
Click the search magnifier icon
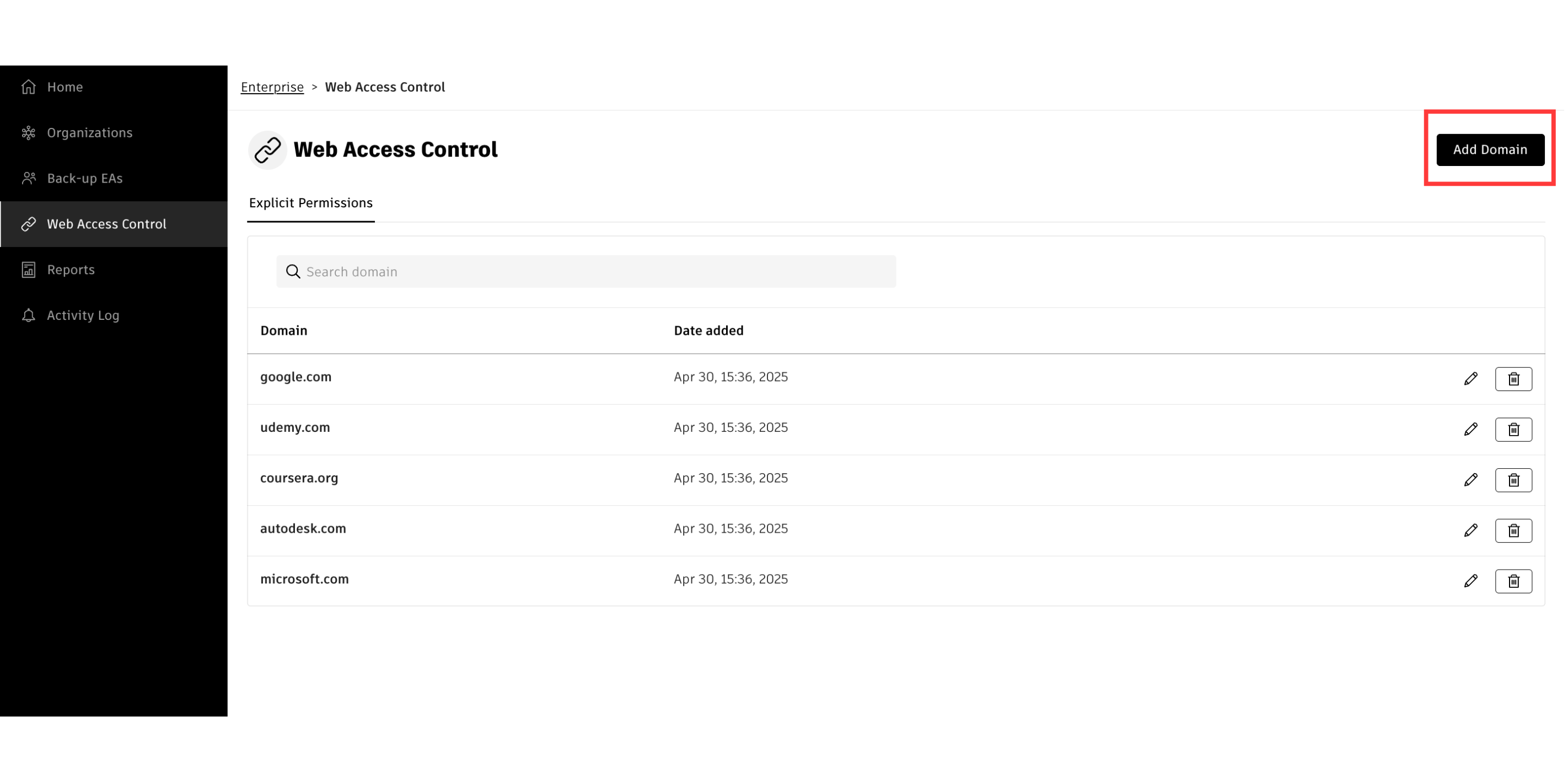[293, 272]
